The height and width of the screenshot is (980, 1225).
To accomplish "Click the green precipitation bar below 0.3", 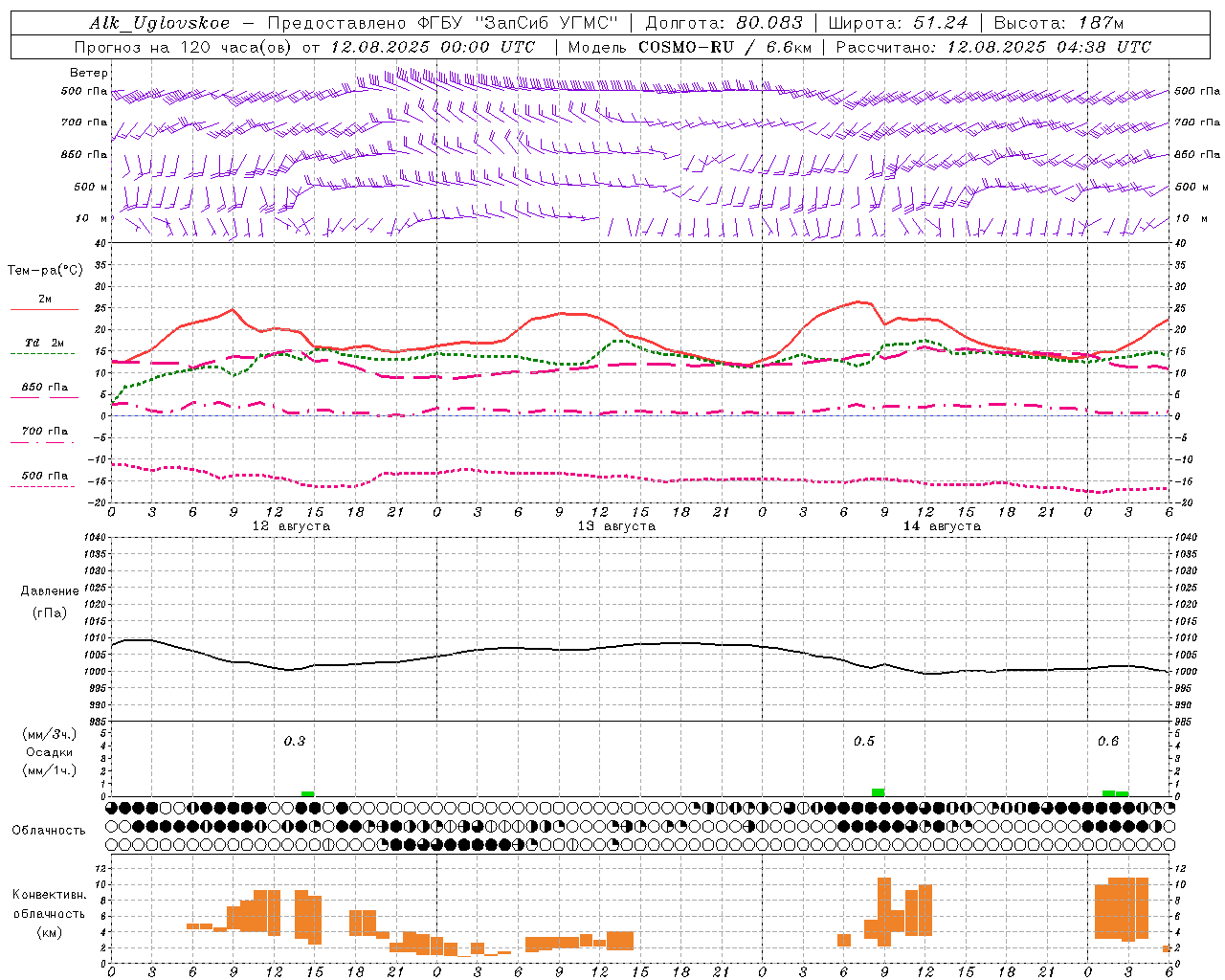I will click(308, 793).
